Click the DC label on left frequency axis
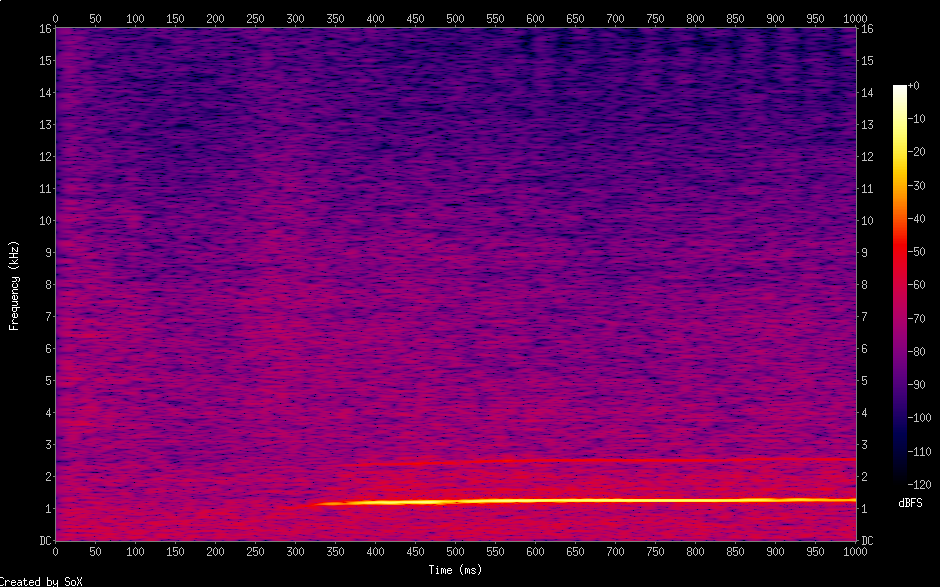The height and width of the screenshot is (587, 940). click(44, 540)
